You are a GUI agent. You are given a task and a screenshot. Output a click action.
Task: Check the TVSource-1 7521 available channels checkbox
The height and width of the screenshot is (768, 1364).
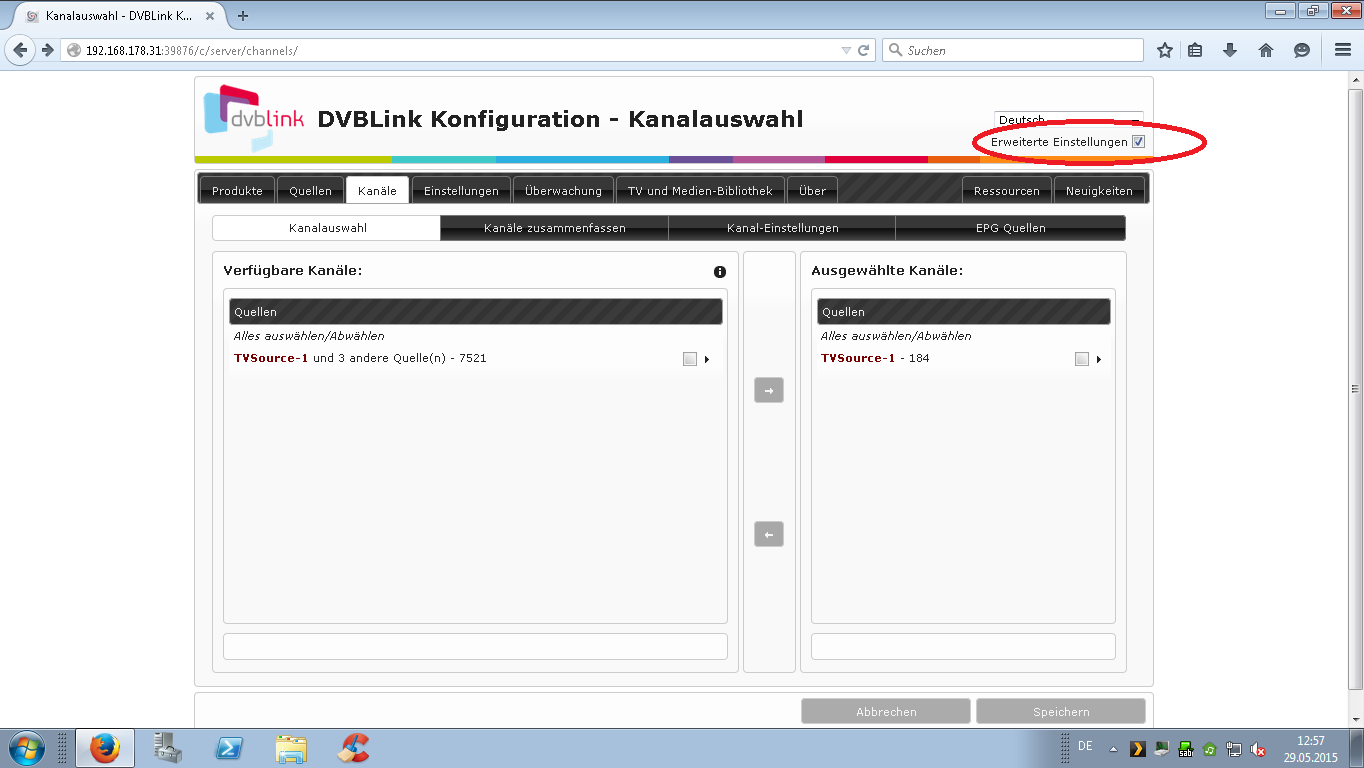click(689, 359)
